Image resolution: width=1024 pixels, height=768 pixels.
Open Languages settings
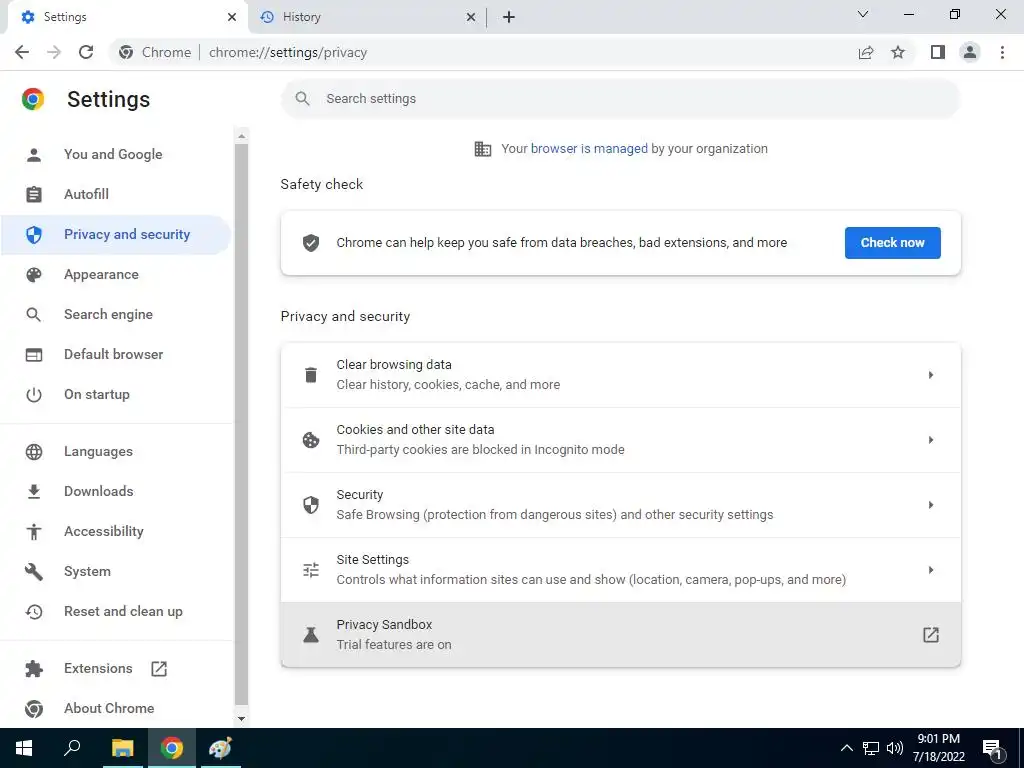point(115,451)
